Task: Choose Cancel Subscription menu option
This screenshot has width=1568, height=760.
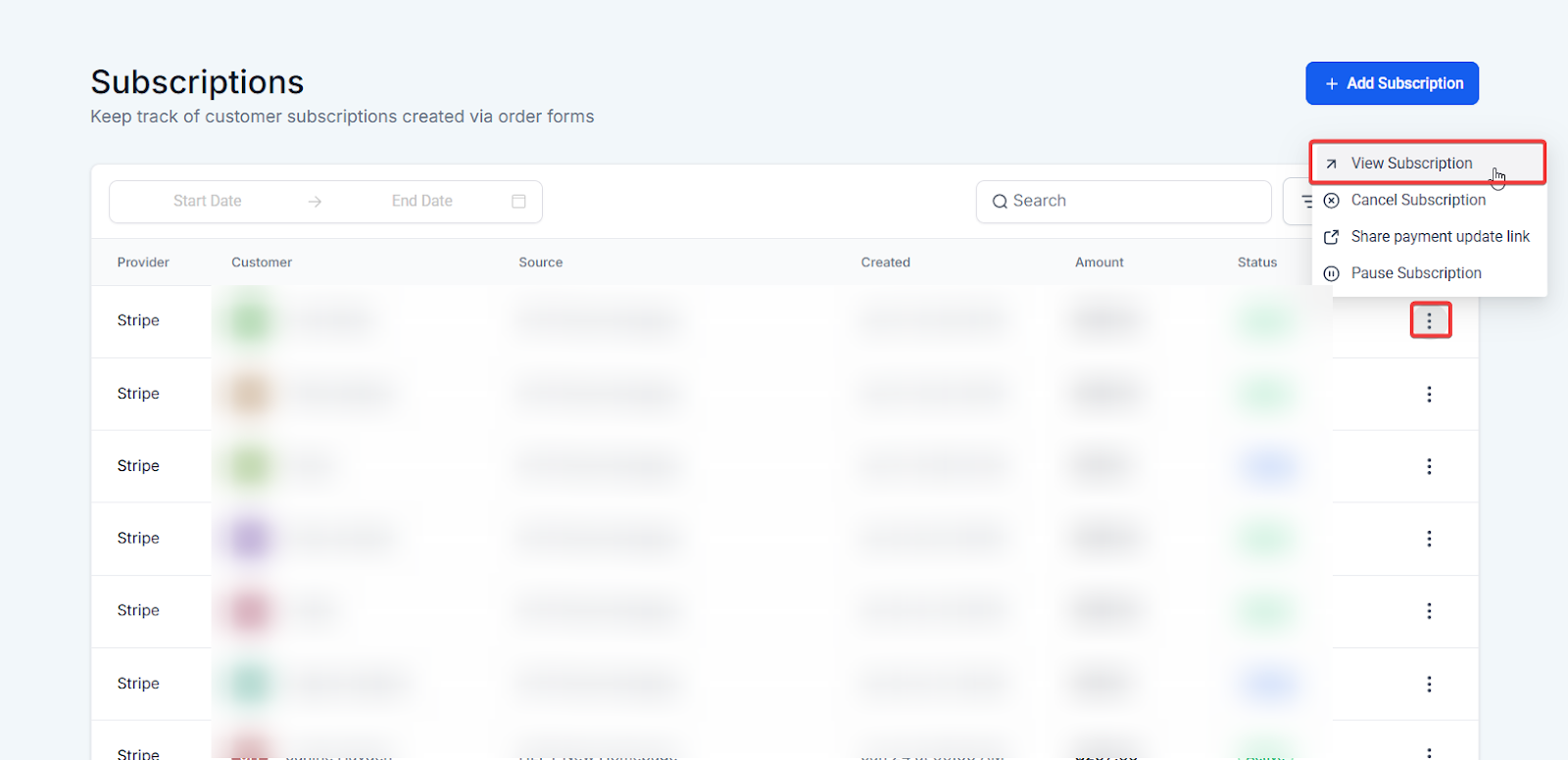Action: point(1417,200)
